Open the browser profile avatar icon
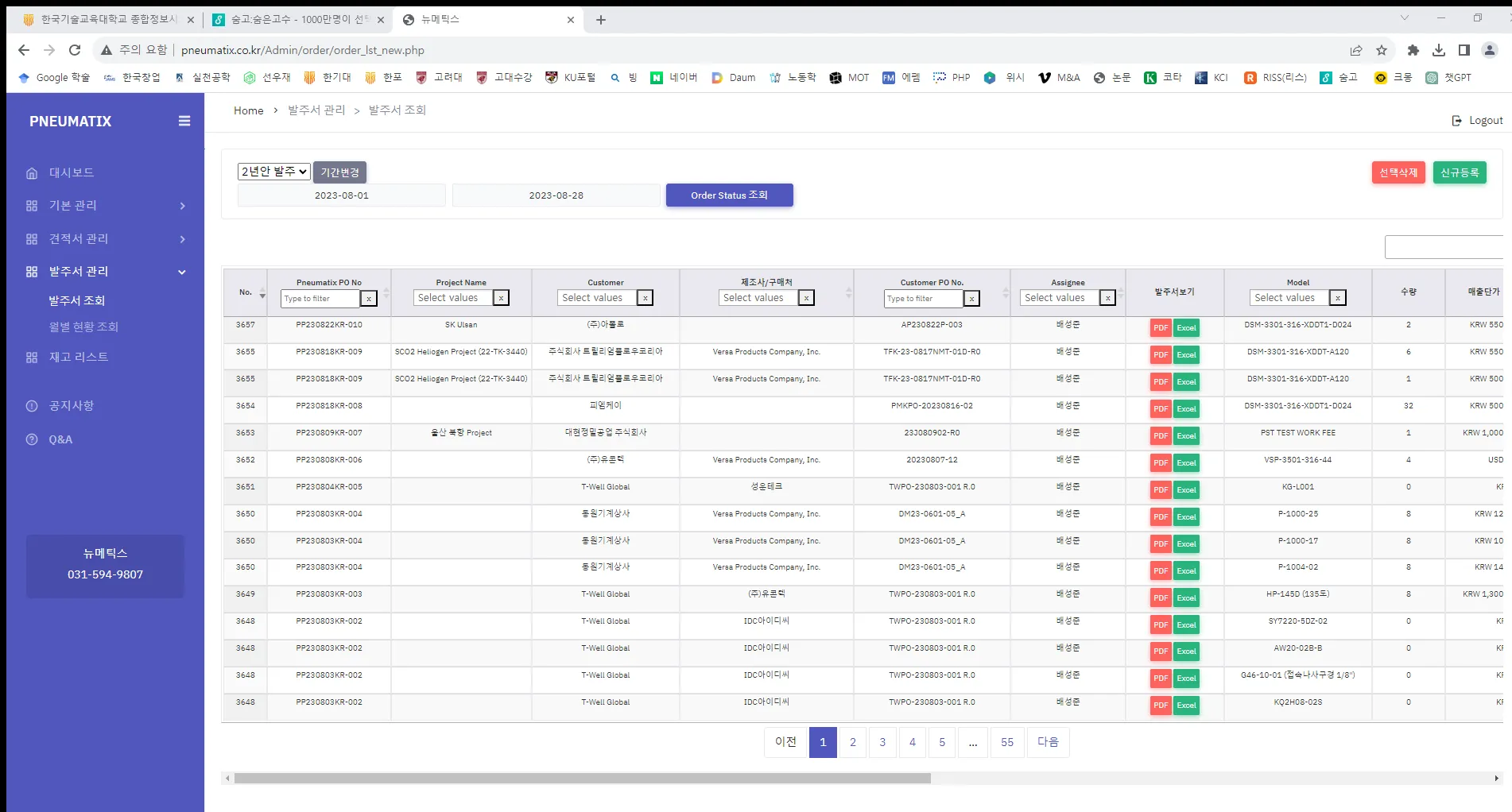The height and width of the screenshot is (812, 1512). tap(1490, 50)
